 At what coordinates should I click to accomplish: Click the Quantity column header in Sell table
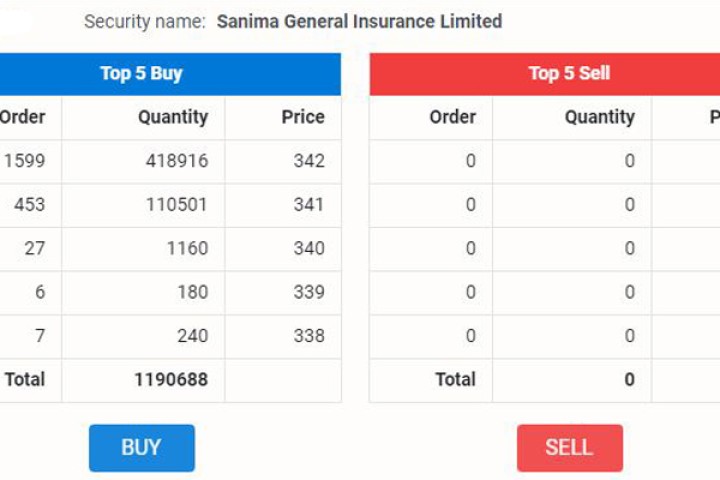click(599, 117)
